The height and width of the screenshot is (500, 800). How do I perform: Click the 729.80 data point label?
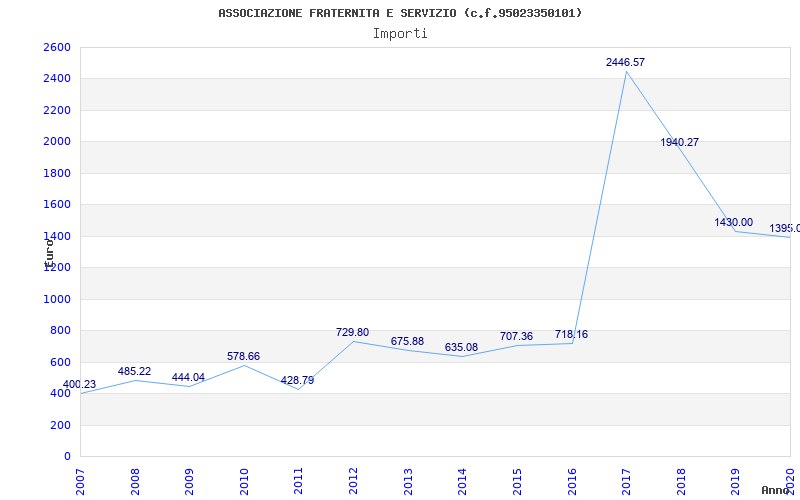pyautogui.click(x=352, y=333)
